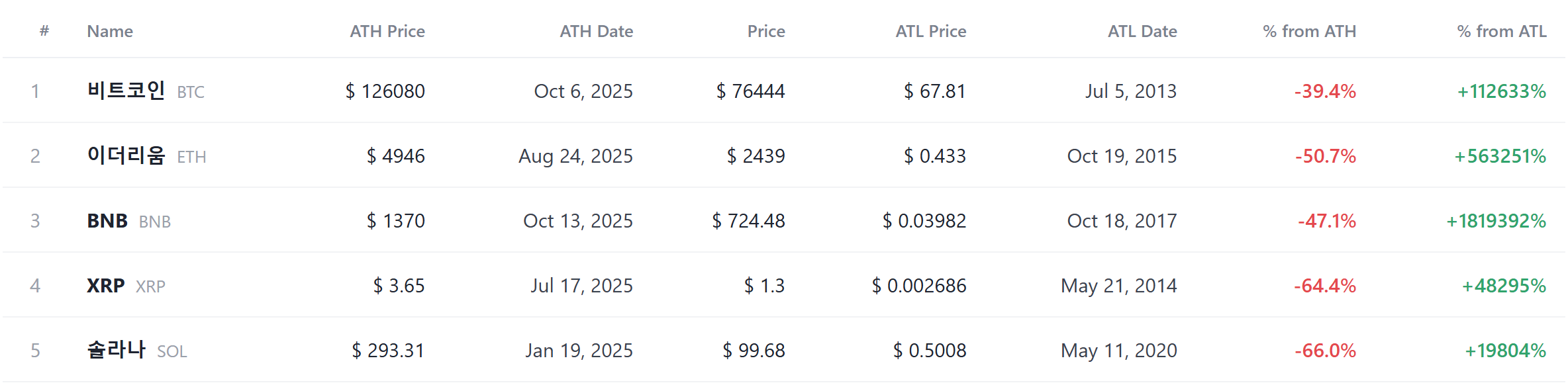Sort by % from ATH header
The height and width of the screenshot is (385, 1568).
coord(1309,31)
